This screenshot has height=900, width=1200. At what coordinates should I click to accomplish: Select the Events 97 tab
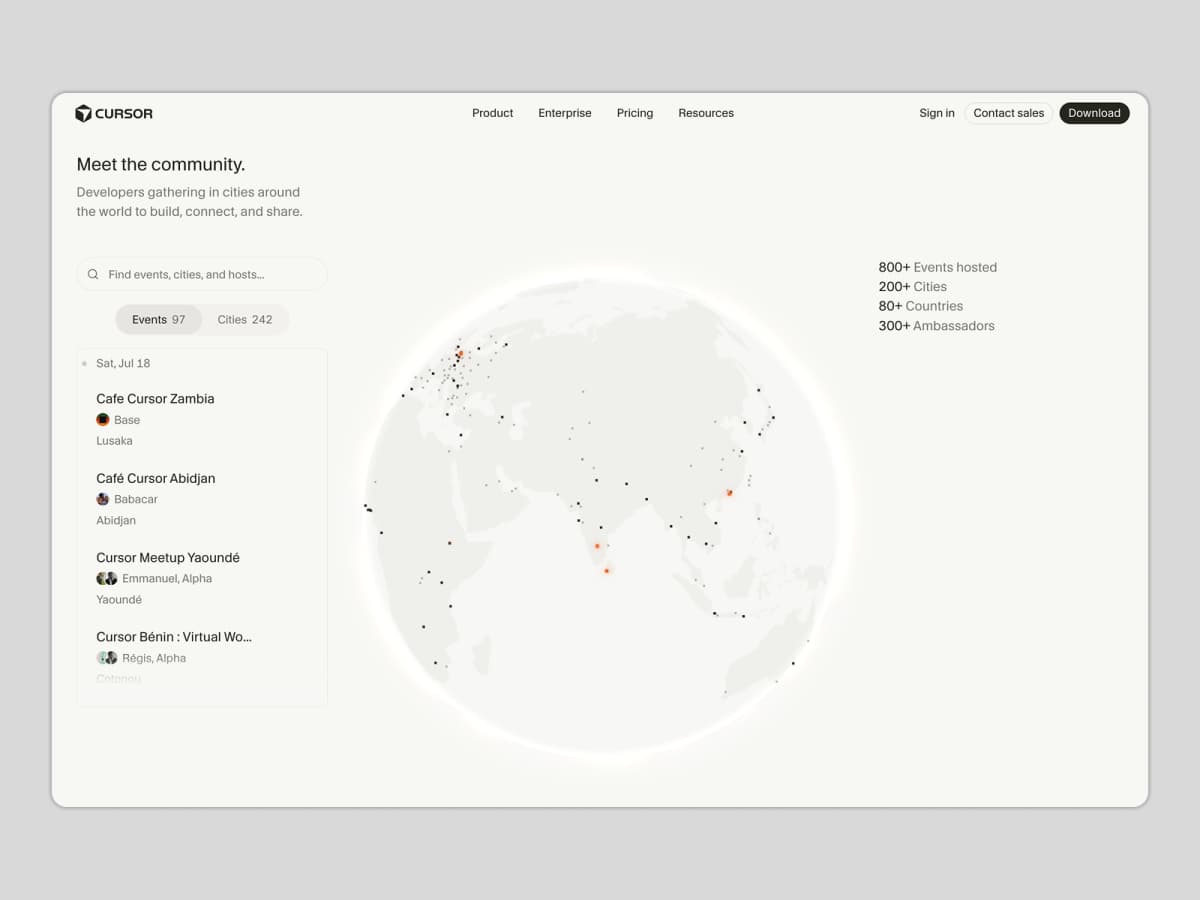(x=158, y=320)
